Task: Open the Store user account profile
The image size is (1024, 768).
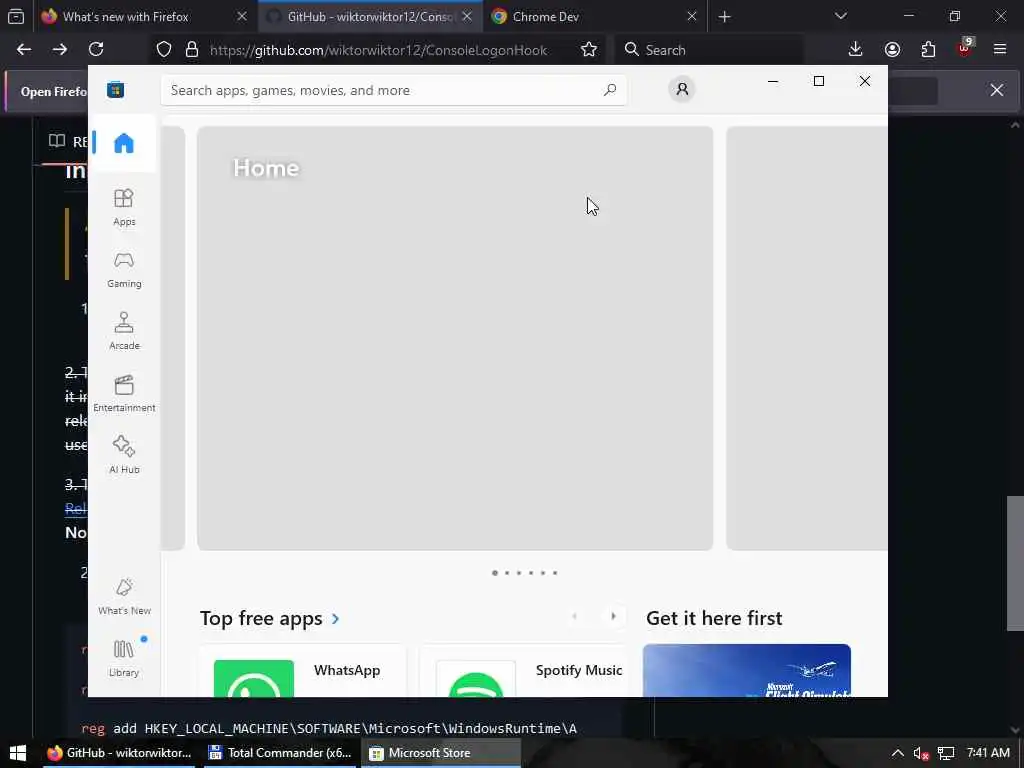Action: point(682,89)
